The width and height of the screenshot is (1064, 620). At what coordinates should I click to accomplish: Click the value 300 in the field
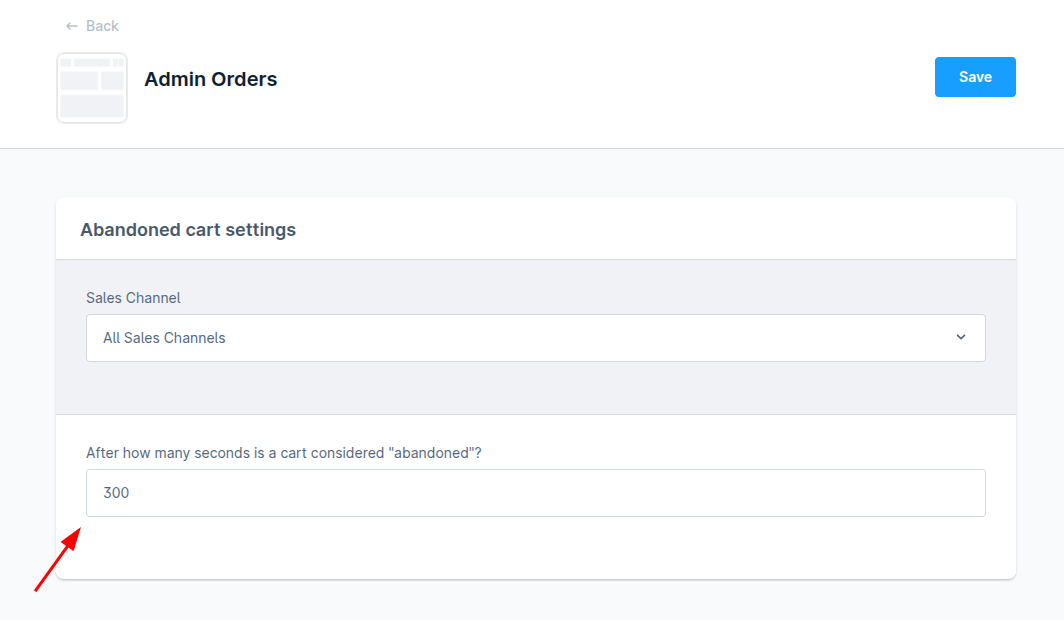[116, 493]
